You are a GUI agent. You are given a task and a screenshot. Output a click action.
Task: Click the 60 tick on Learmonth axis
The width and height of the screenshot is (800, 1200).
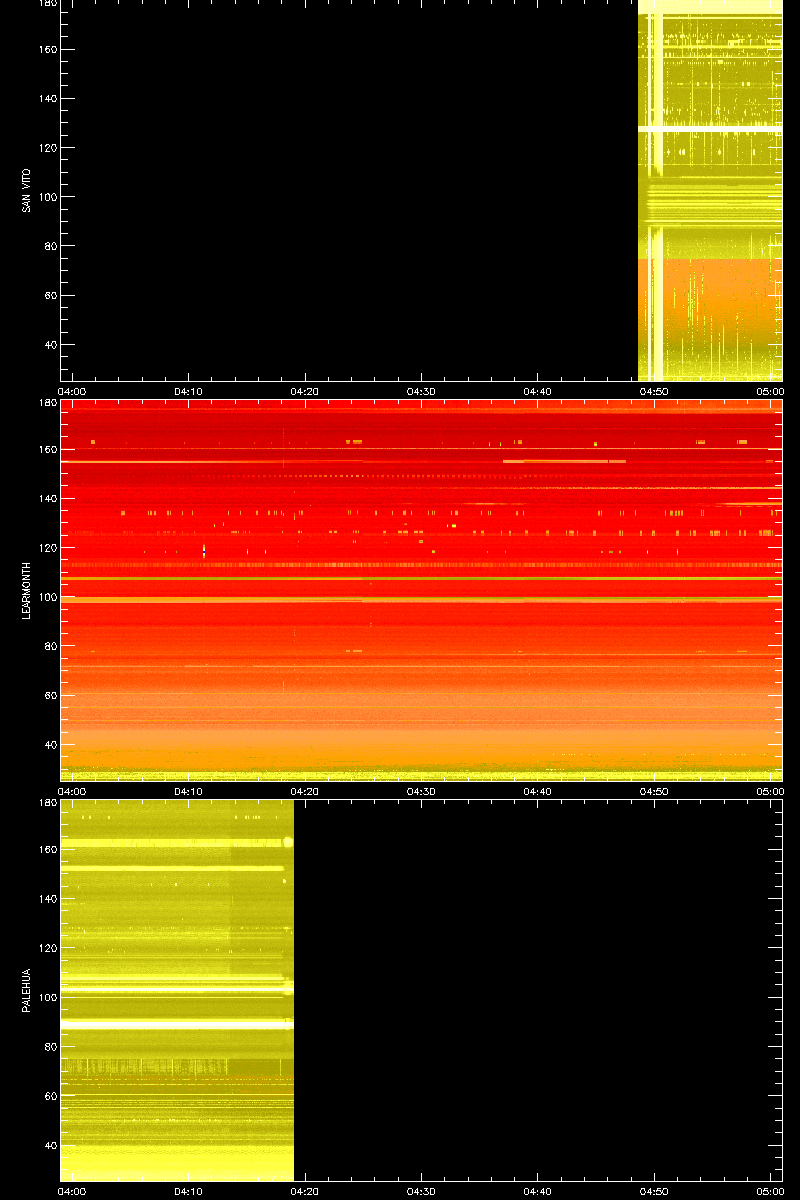point(50,695)
